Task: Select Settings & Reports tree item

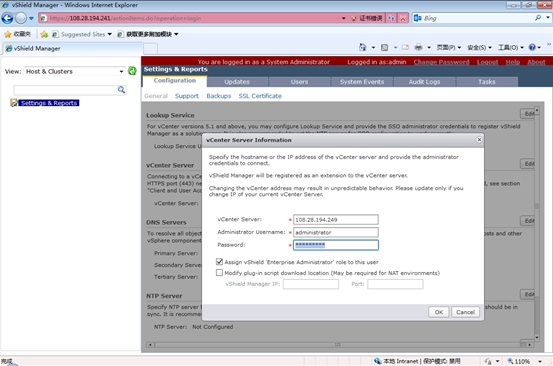Action: (x=49, y=103)
